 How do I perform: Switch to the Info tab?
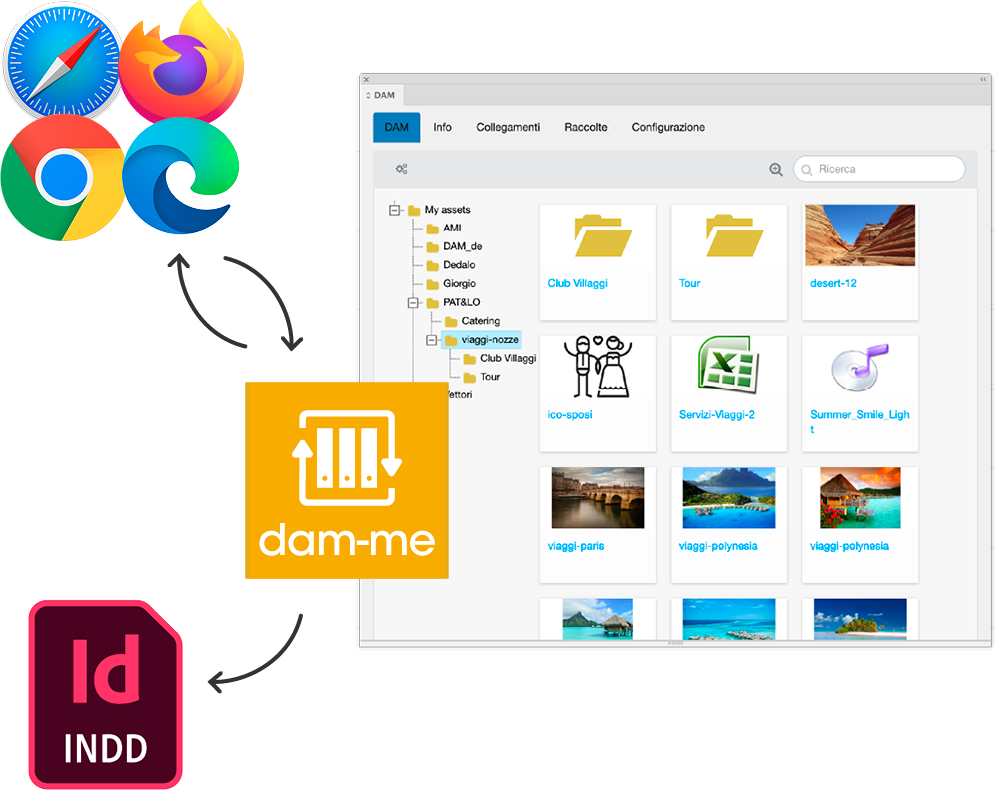(443, 128)
